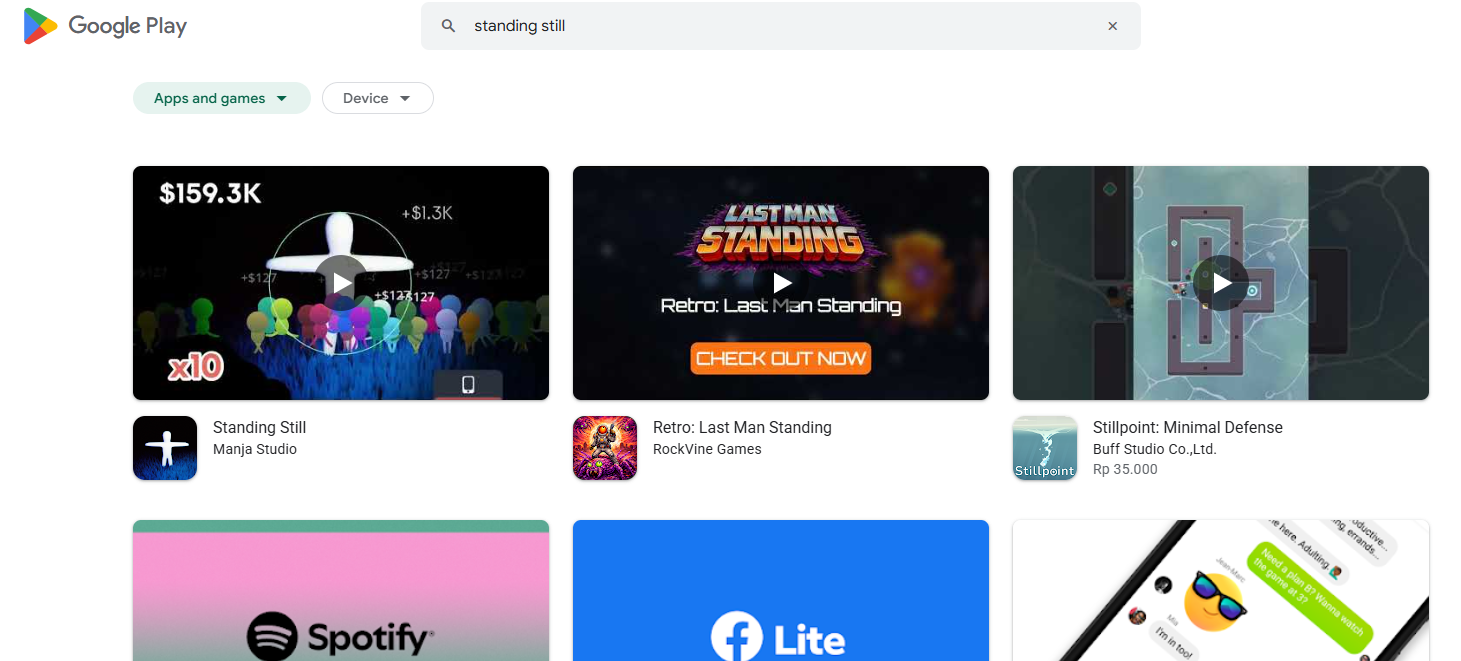Click the 'Rp 35.000' price text
The height and width of the screenshot is (661, 1461).
coord(1125,469)
